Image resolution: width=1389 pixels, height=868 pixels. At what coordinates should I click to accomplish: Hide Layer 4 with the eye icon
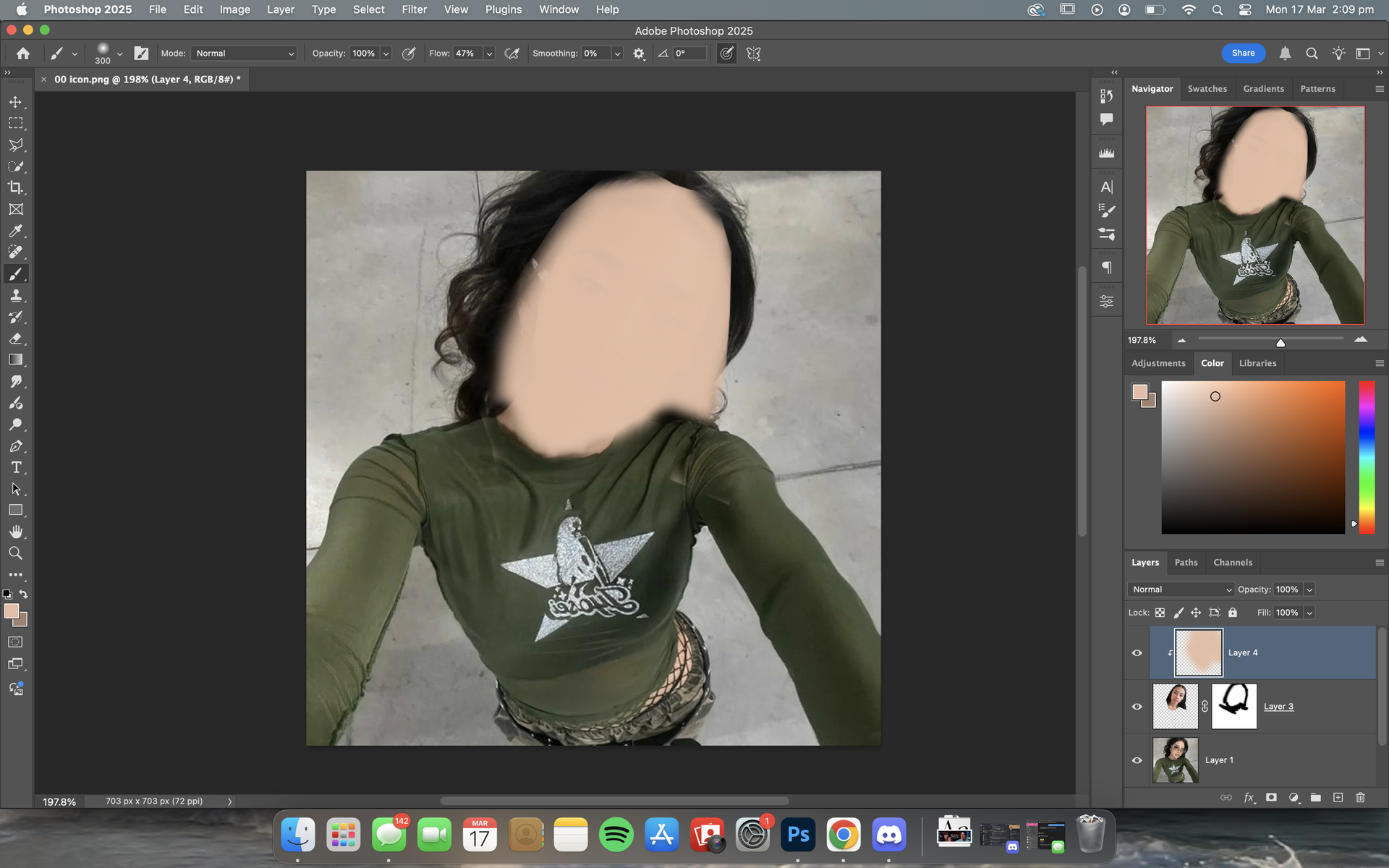[1137, 652]
